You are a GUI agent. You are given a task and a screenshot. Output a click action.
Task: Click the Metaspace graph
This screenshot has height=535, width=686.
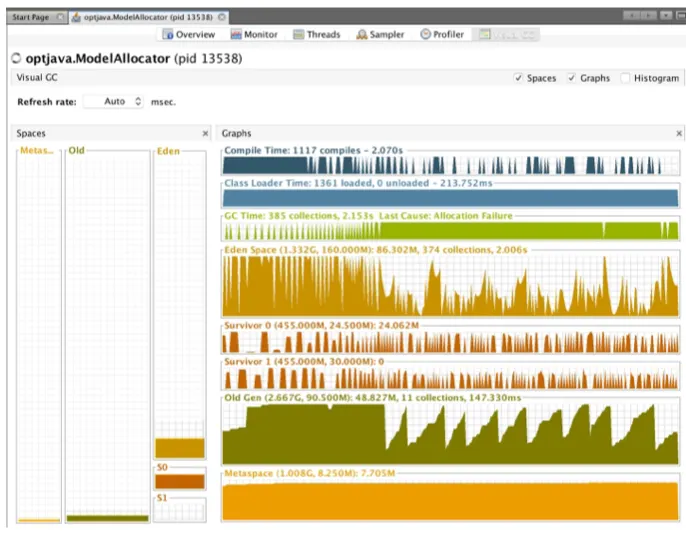(x=451, y=501)
